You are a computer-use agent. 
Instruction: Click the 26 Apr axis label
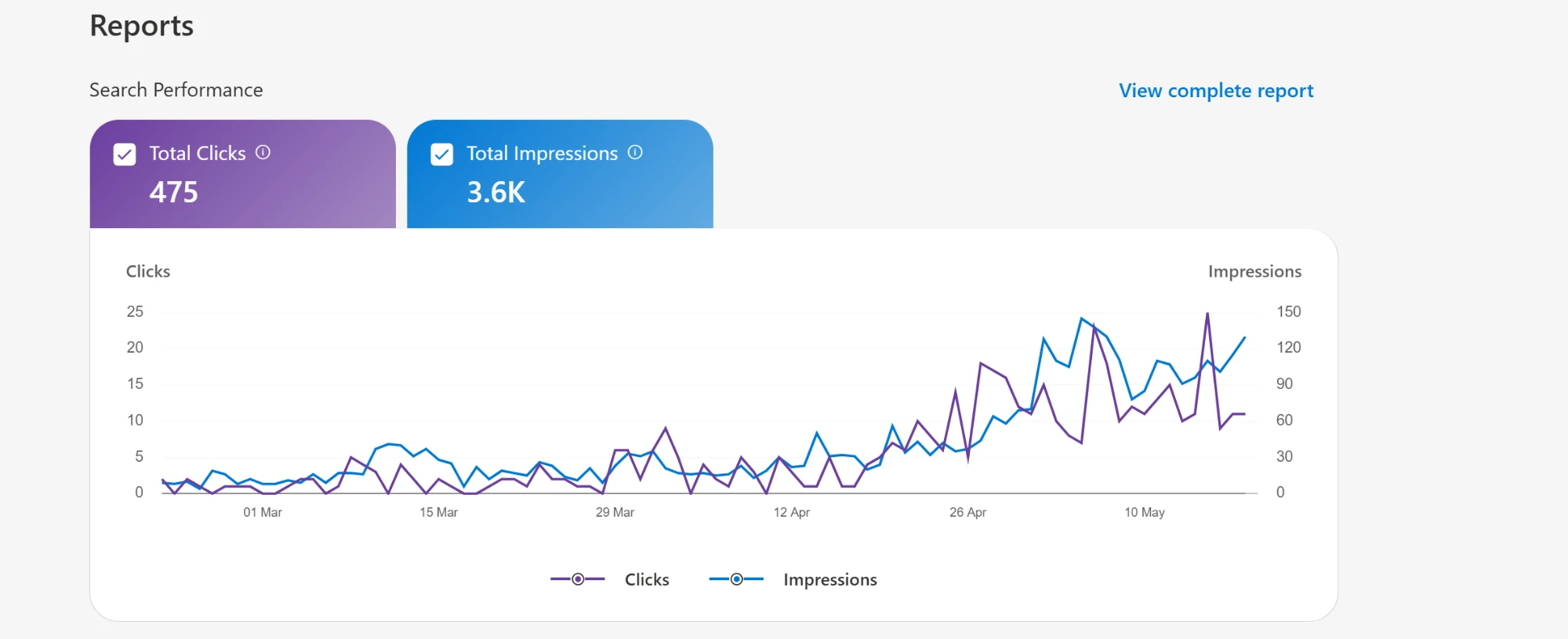click(x=967, y=512)
